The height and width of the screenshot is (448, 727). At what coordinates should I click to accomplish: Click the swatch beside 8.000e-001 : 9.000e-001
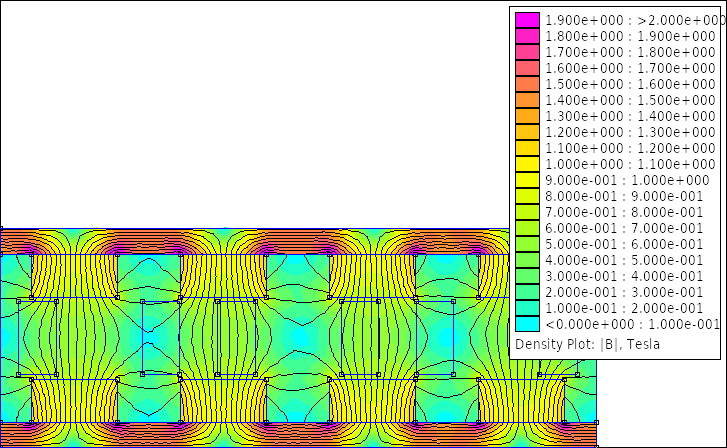coord(527,196)
